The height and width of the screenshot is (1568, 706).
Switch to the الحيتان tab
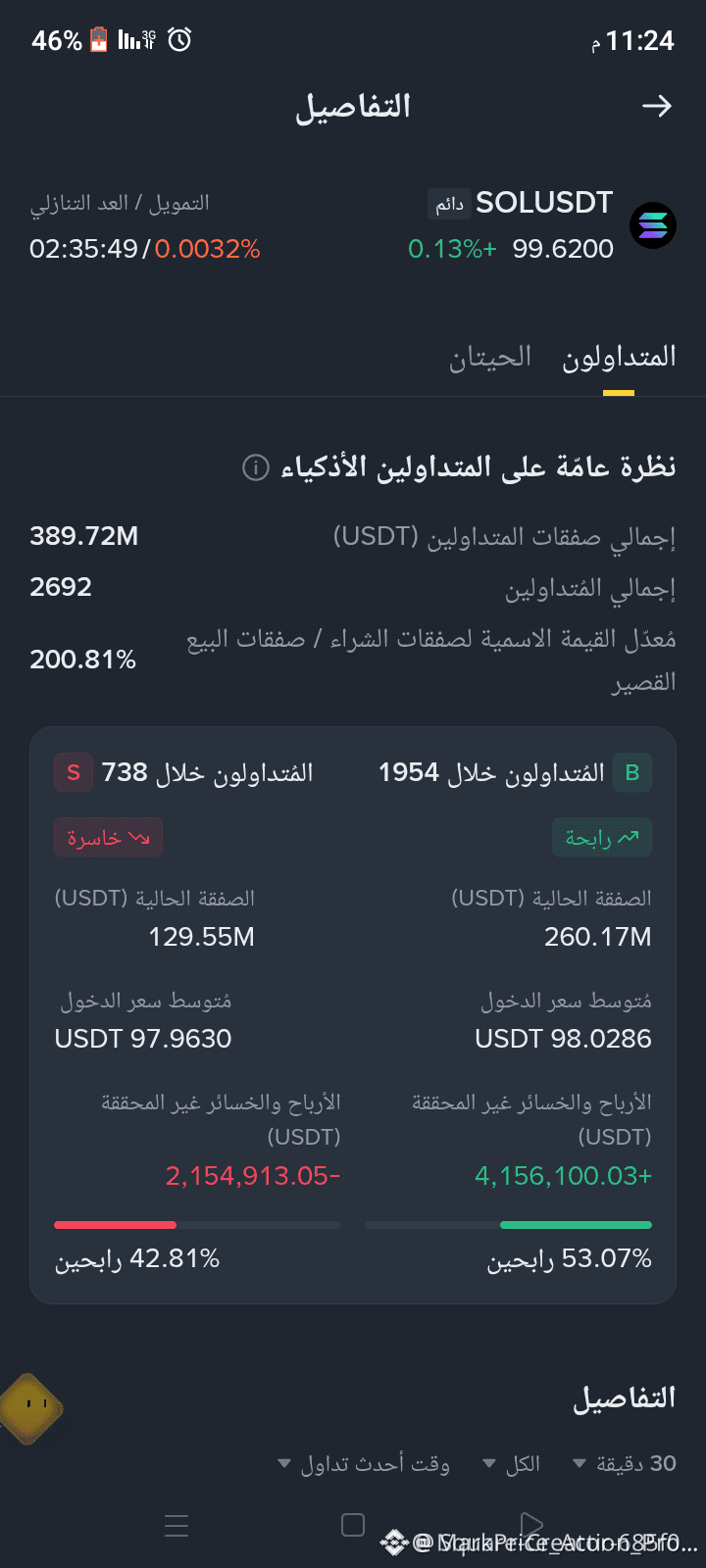coord(490,357)
